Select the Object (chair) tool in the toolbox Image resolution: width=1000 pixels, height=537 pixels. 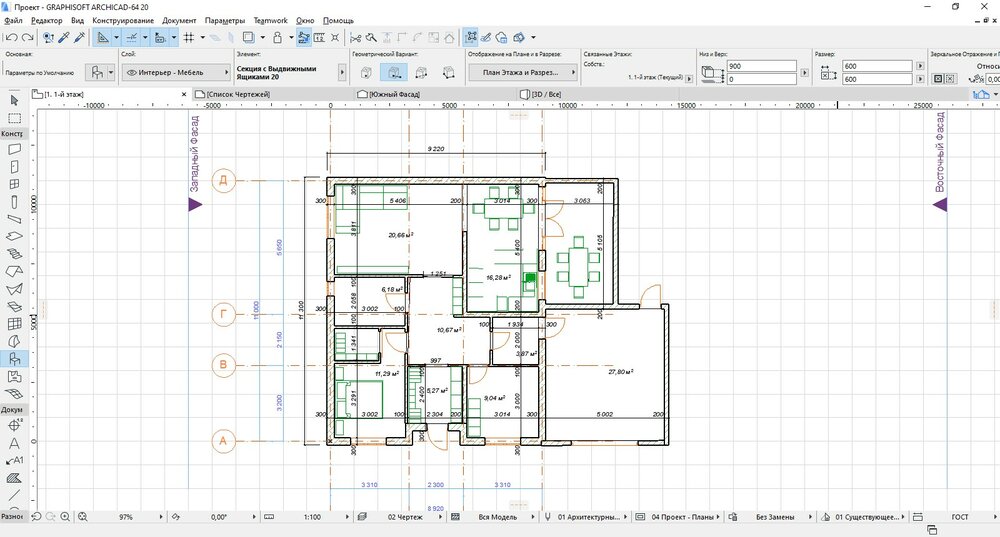14,358
